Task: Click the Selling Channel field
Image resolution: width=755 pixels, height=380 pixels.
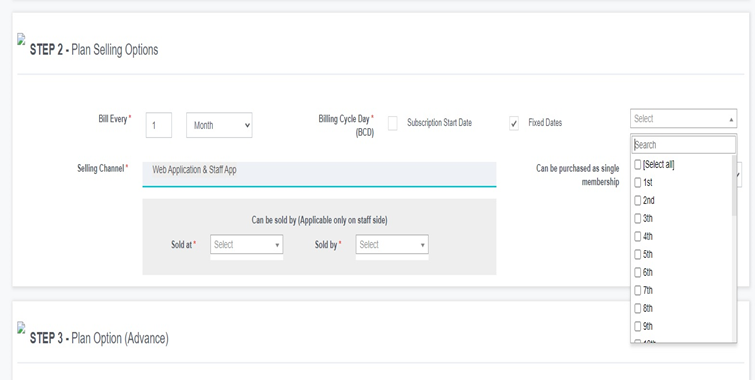Action: pyautogui.click(x=319, y=174)
